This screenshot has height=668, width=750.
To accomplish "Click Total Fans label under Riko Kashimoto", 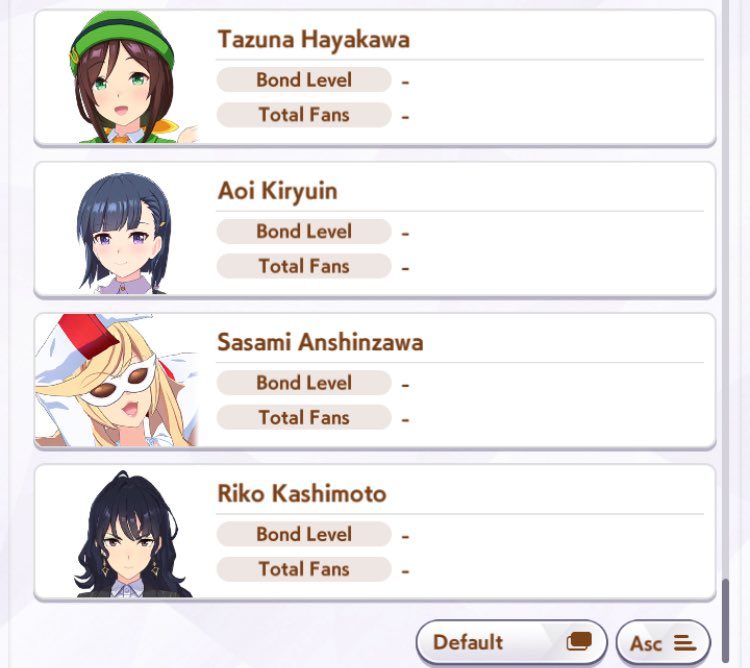I will click(304, 569).
